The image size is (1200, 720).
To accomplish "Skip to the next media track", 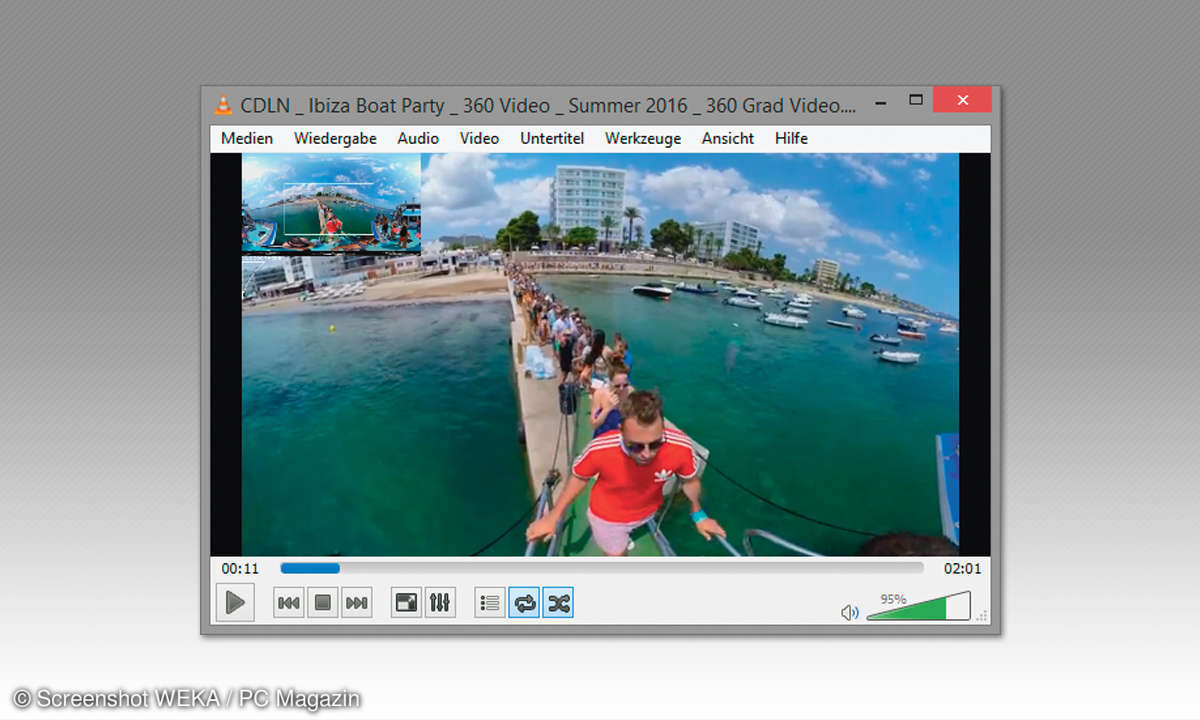I will point(357,603).
